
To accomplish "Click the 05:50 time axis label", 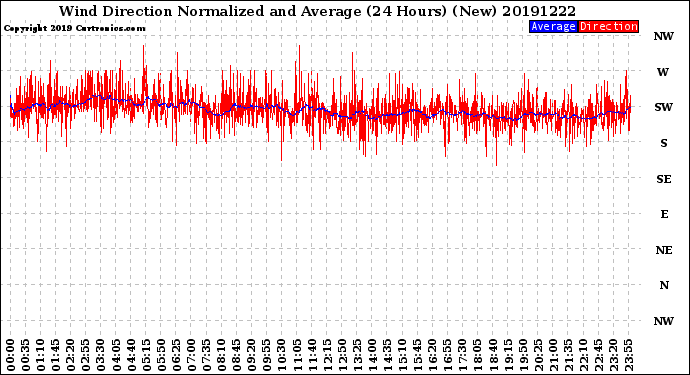I will (x=161, y=355).
